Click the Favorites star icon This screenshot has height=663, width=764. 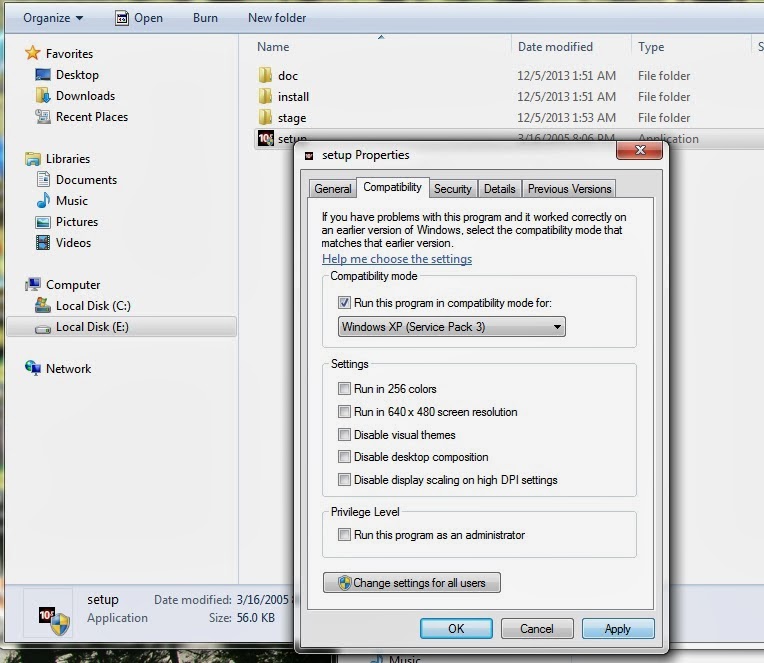tap(33, 53)
